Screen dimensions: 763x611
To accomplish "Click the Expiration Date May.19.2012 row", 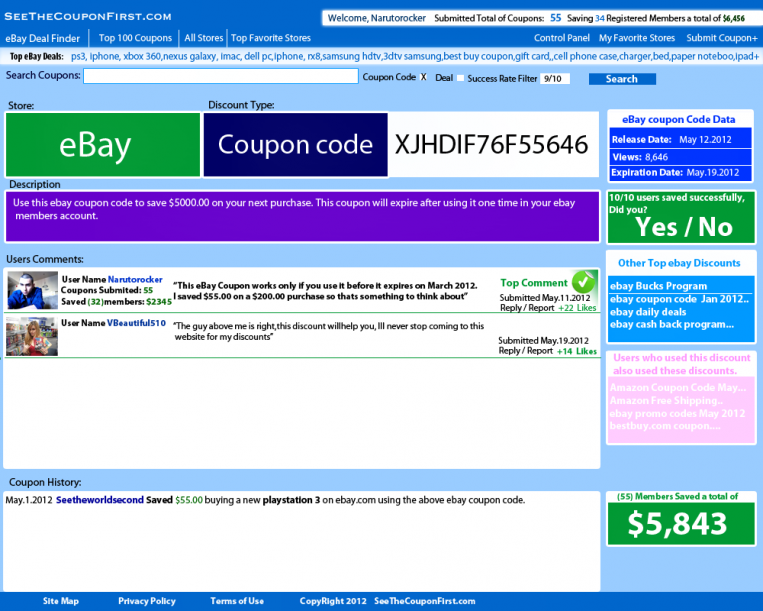I will 680,173.
